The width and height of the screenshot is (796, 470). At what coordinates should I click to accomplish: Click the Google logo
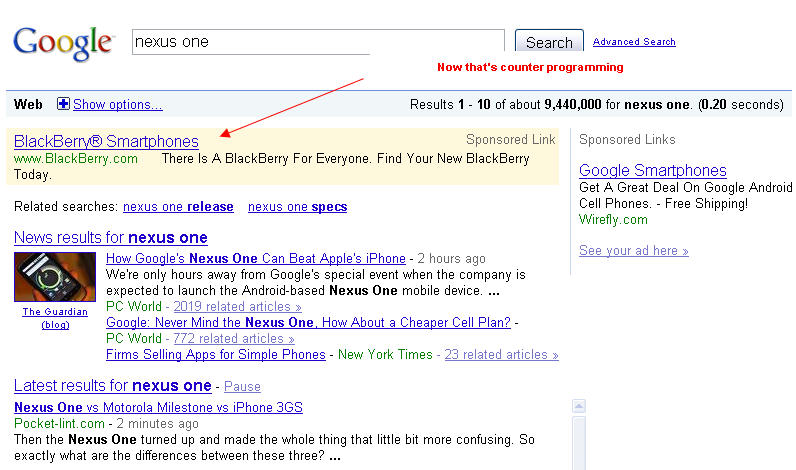(x=63, y=43)
